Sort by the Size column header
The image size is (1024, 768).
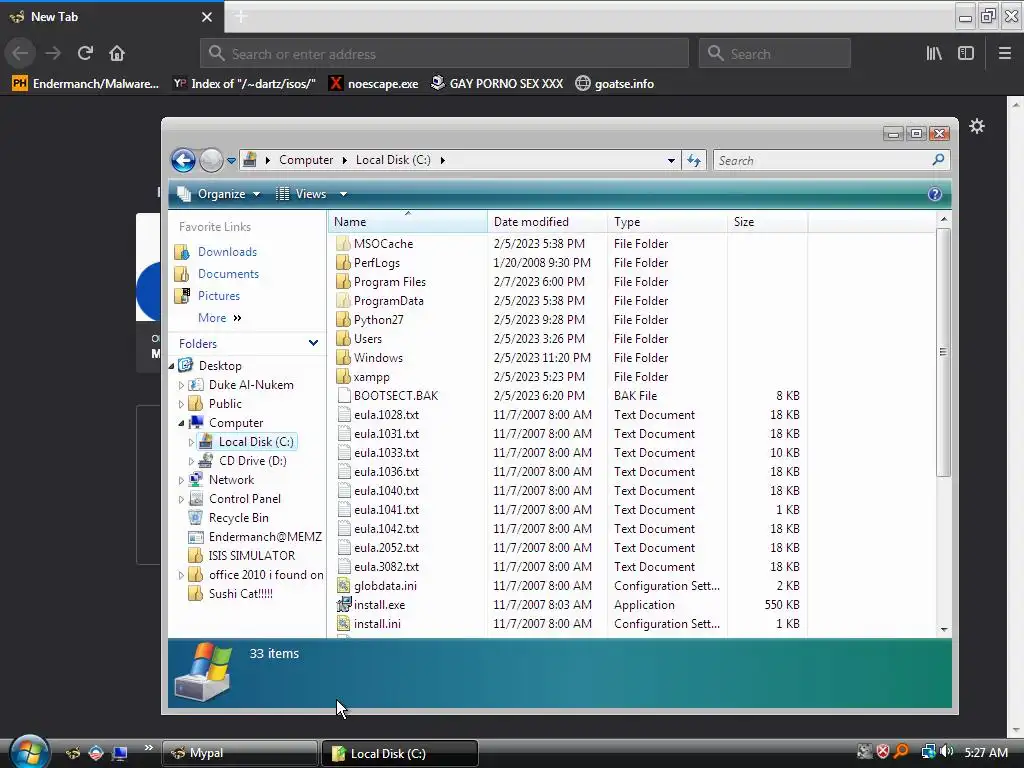767,222
